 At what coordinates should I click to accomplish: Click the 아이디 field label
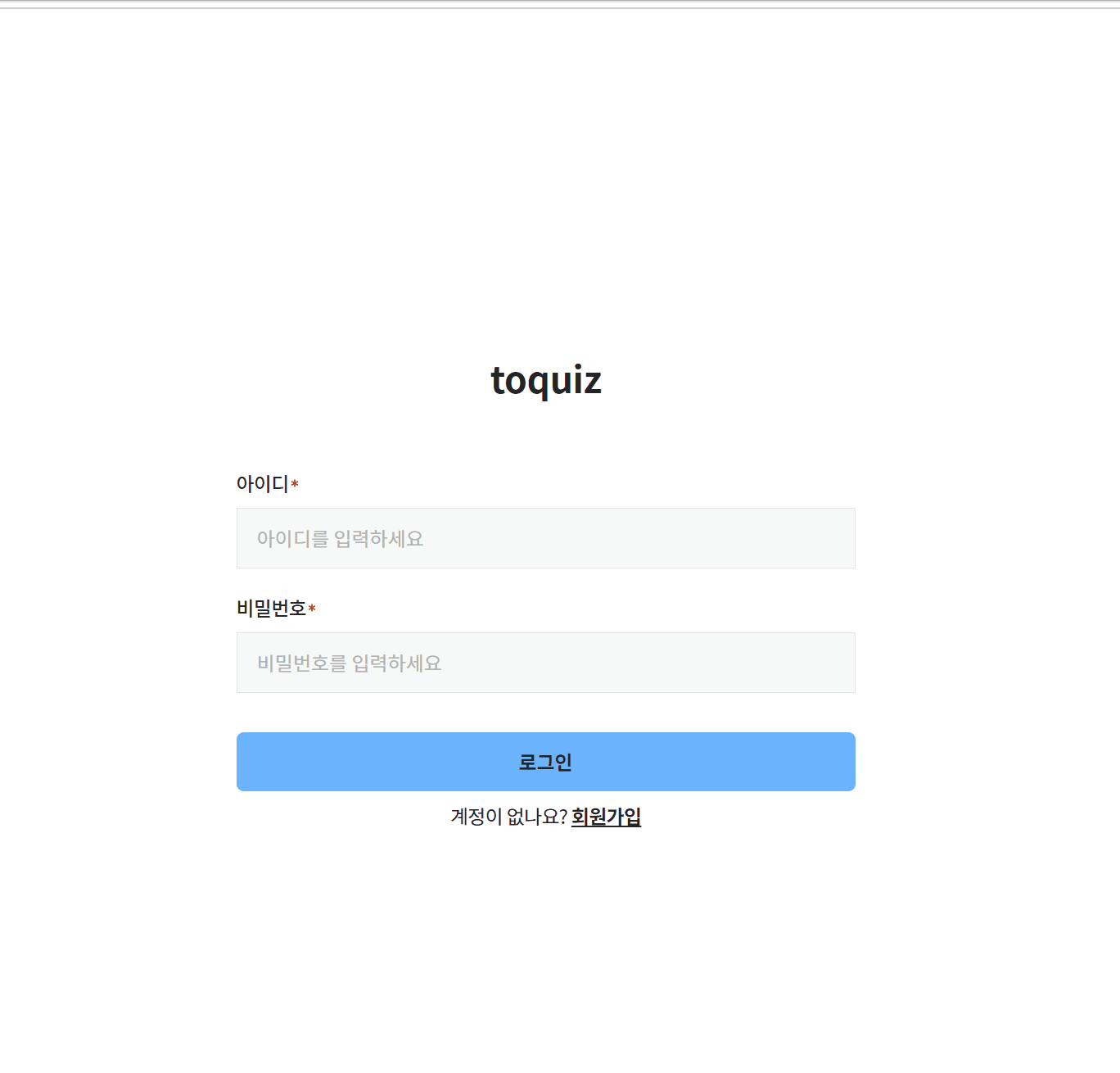[262, 484]
